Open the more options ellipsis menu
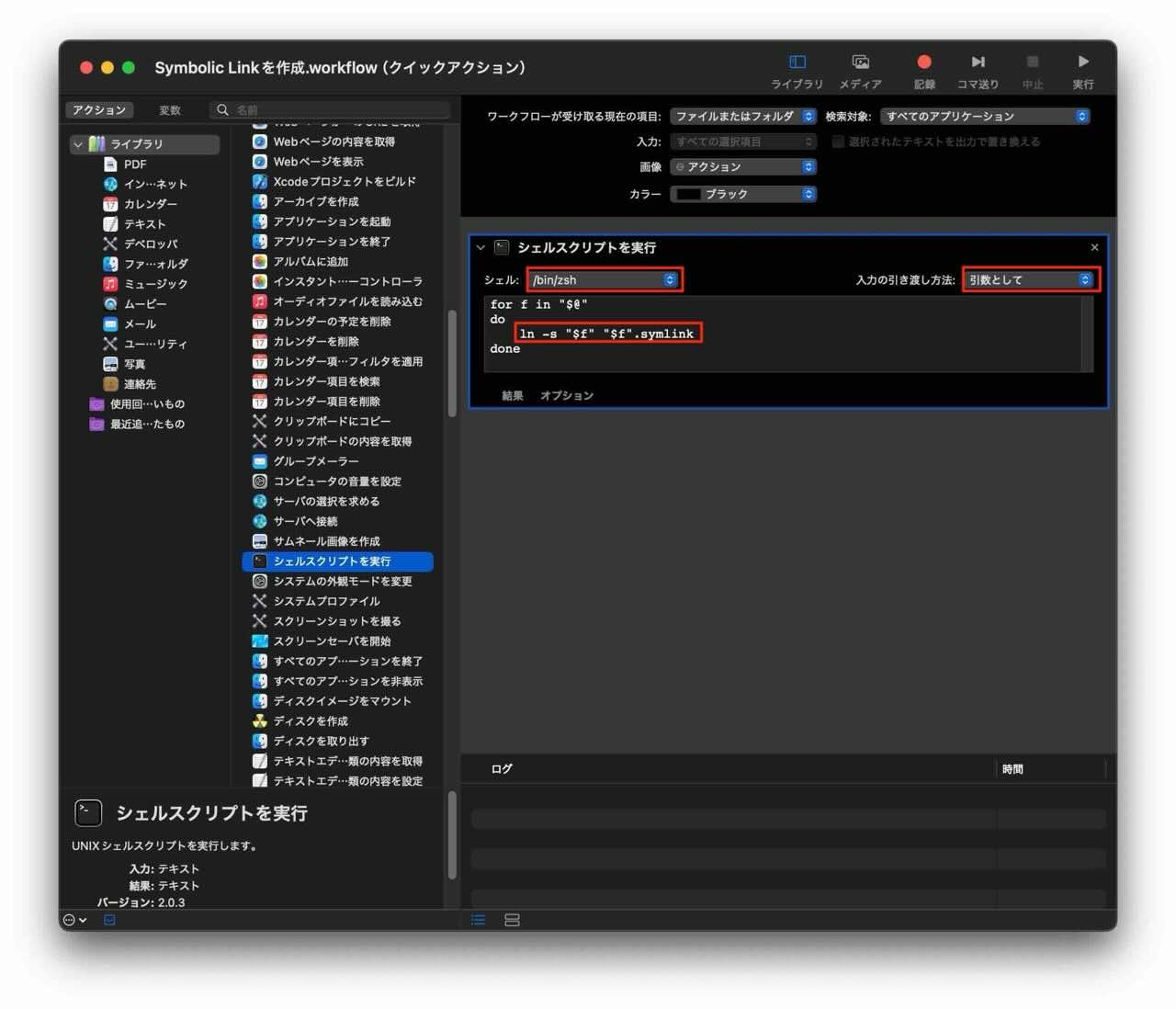 (x=74, y=921)
